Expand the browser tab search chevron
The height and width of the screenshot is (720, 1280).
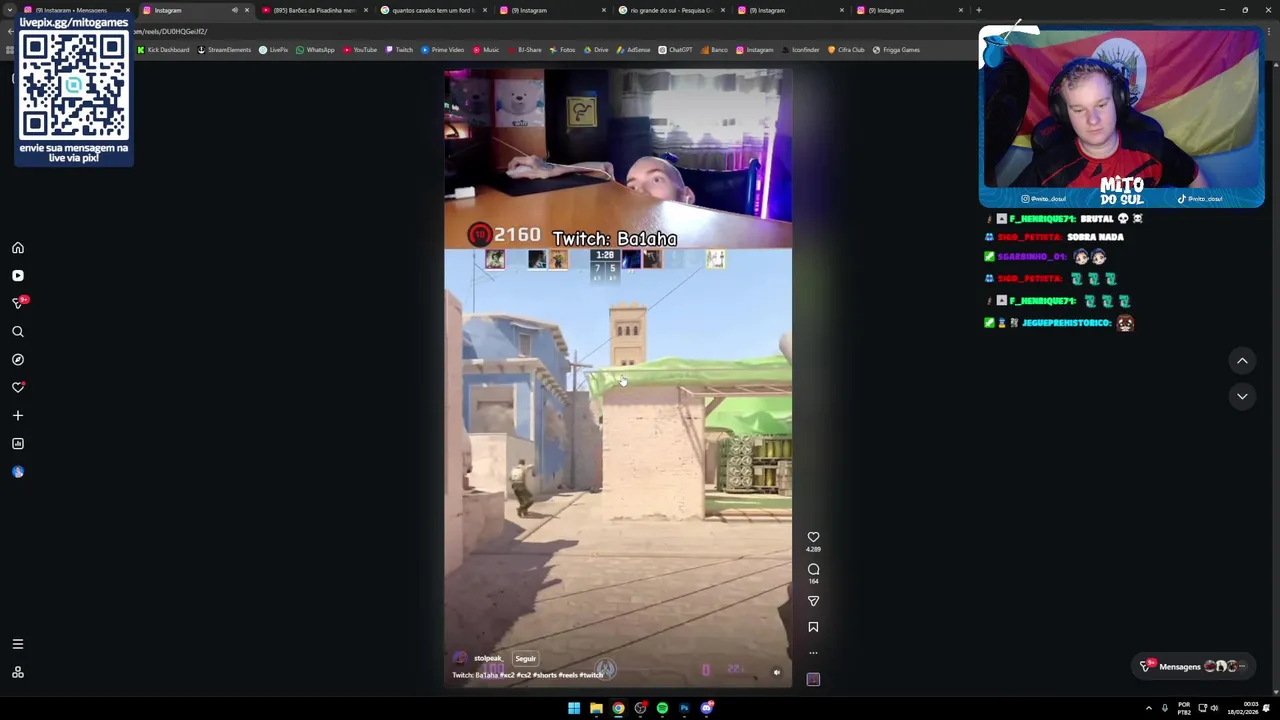coord(10,10)
